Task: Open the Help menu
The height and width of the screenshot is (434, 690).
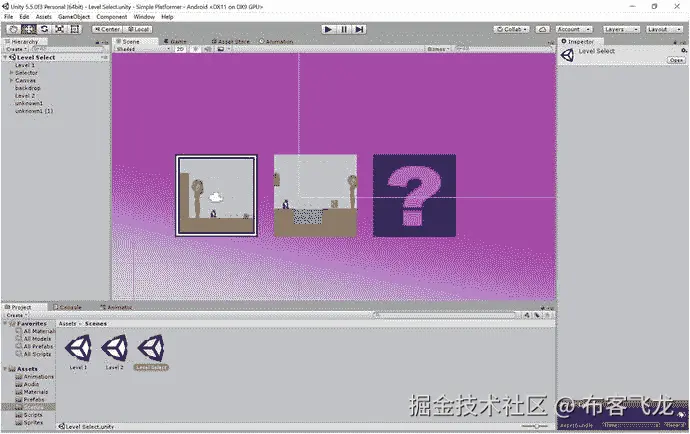Action: (x=167, y=17)
